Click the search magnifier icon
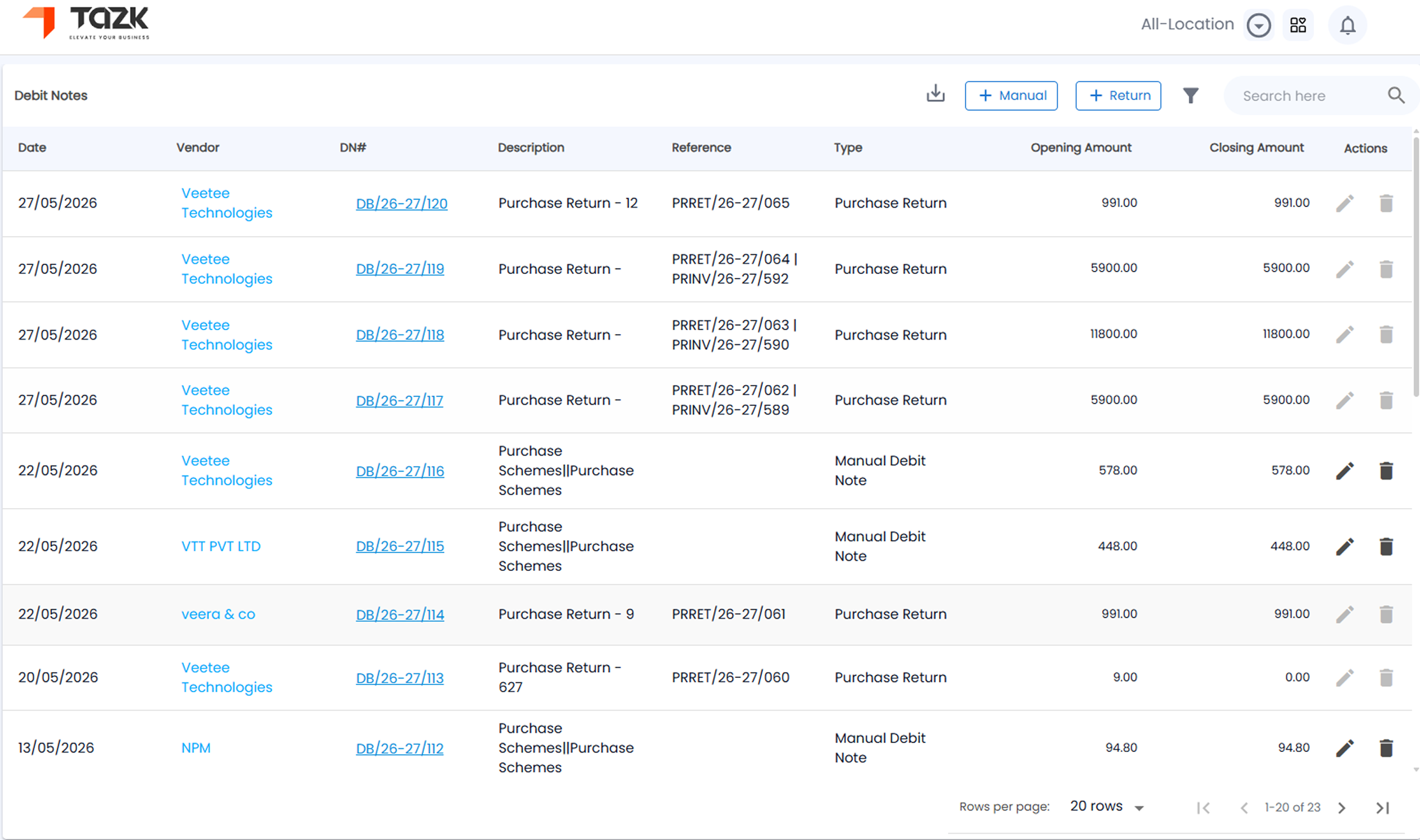1420x840 pixels. click(1396, 95)
